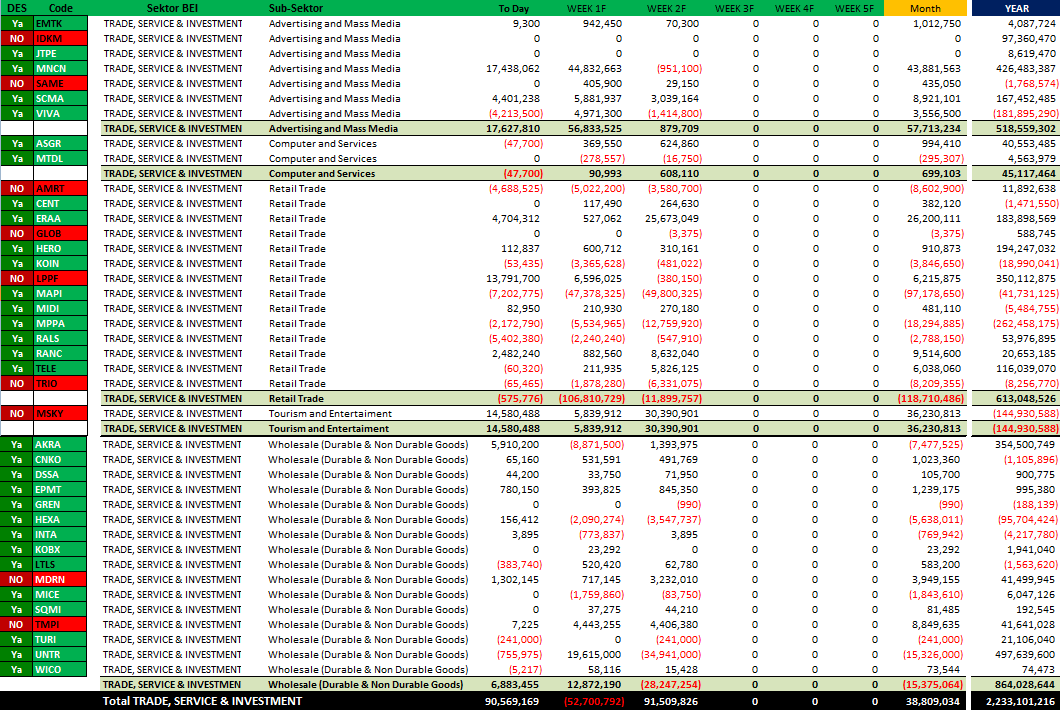This screenshot has height=714, width=1060.
Task: Select the red TMPI code cell
Action: coord(60,624)
